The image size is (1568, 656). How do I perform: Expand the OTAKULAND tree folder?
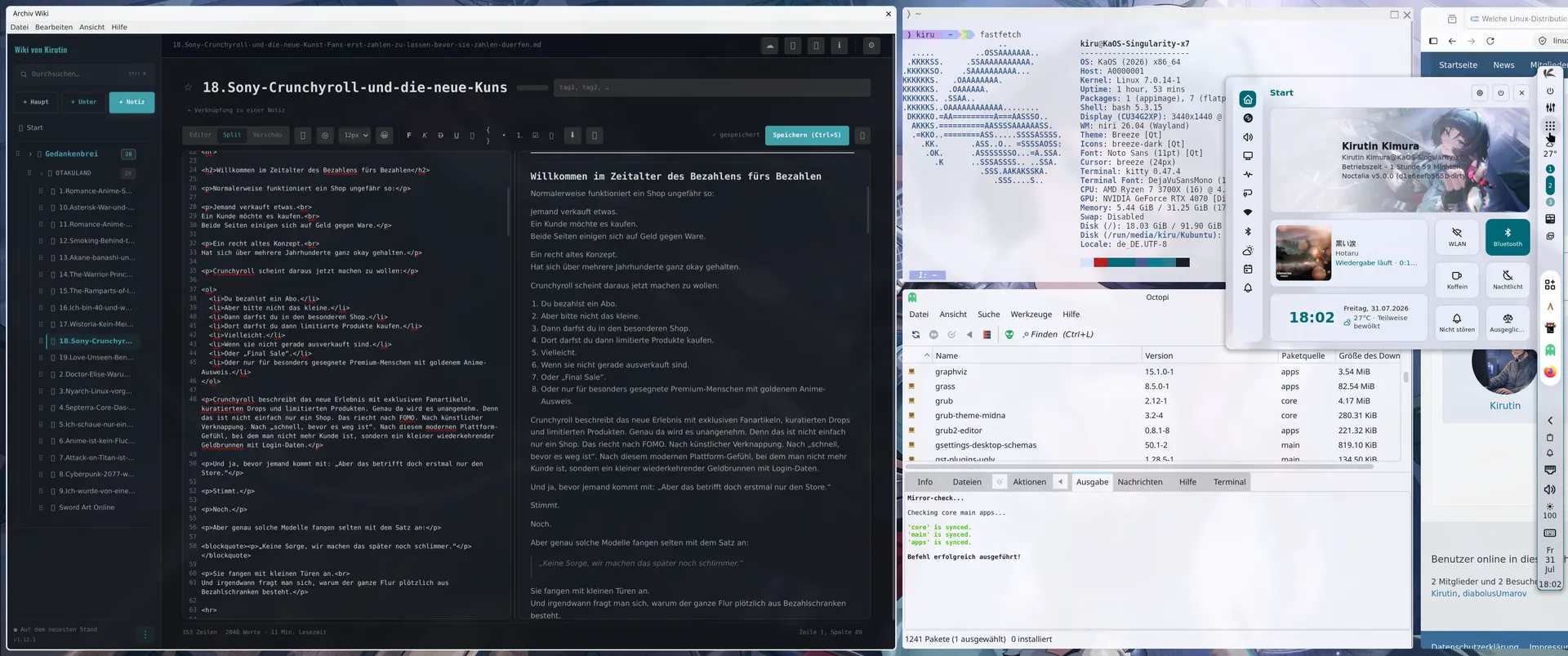point(41,173)
